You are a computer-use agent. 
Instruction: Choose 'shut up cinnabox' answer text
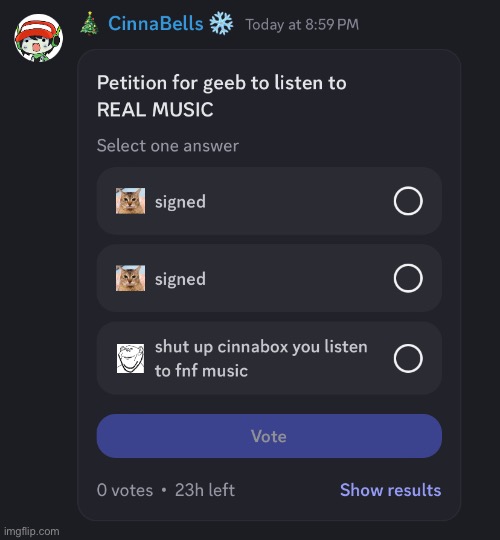coord(261,359)
